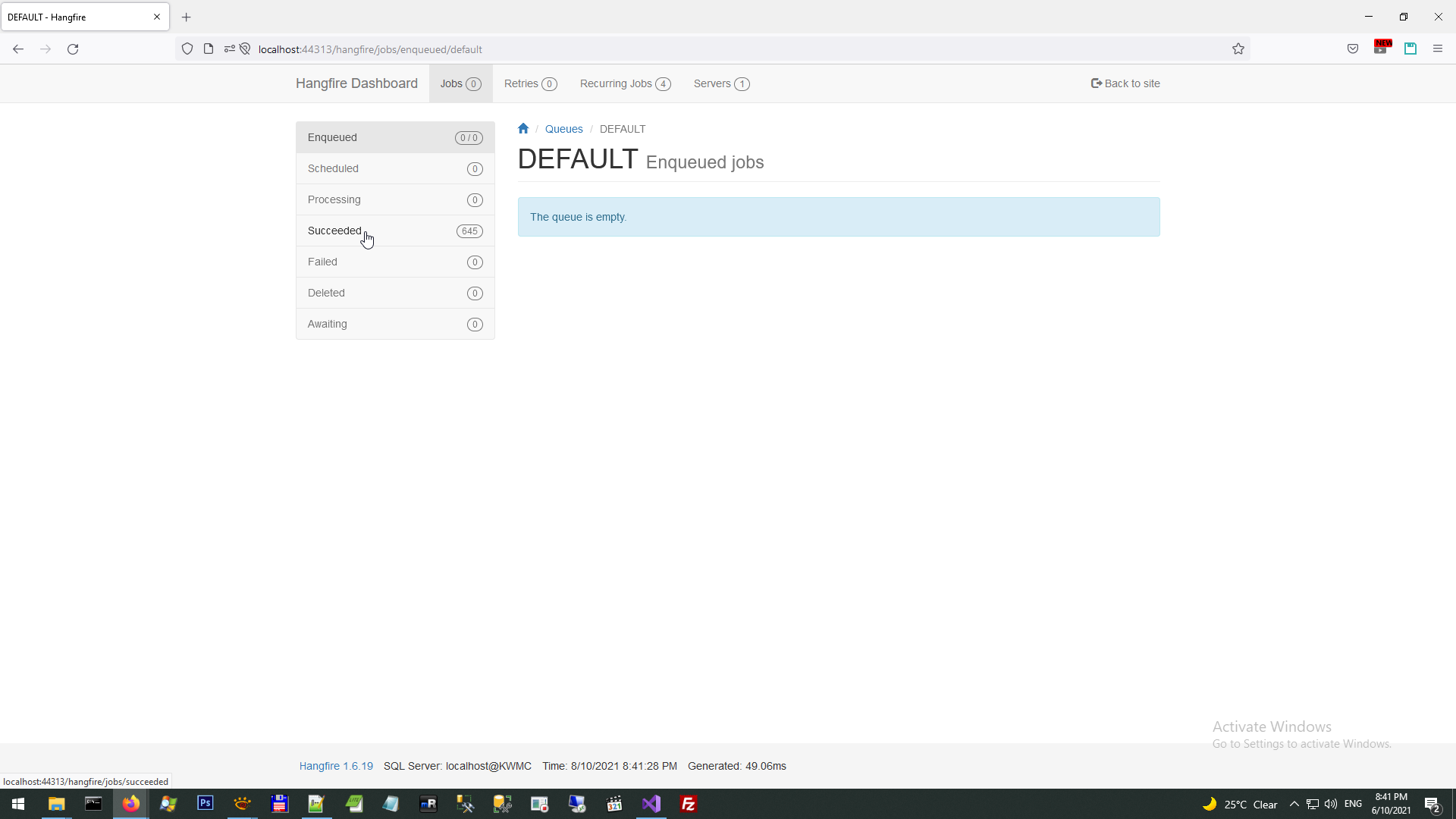The width and height of the screenshot is (1456, 819).
Task: Click the browser address bar URL
Action: (370, 49)
